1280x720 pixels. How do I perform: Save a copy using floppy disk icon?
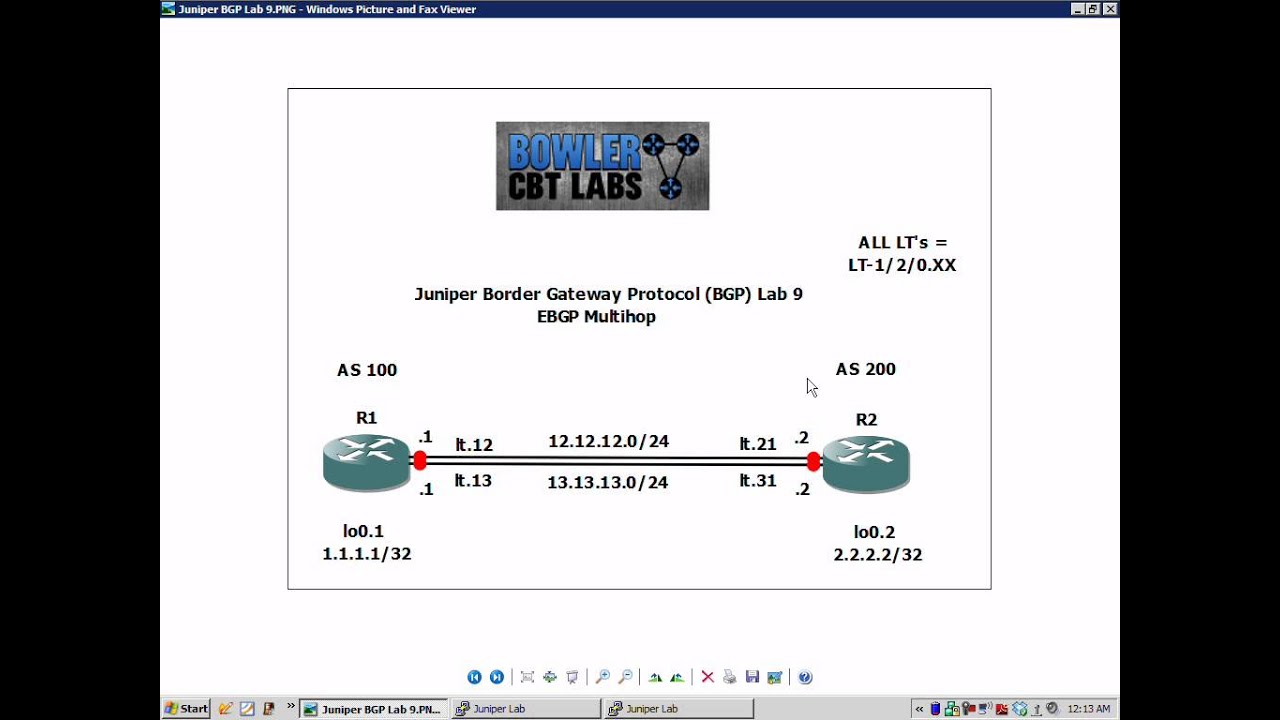pyautogui.click(x=752, y=677)
